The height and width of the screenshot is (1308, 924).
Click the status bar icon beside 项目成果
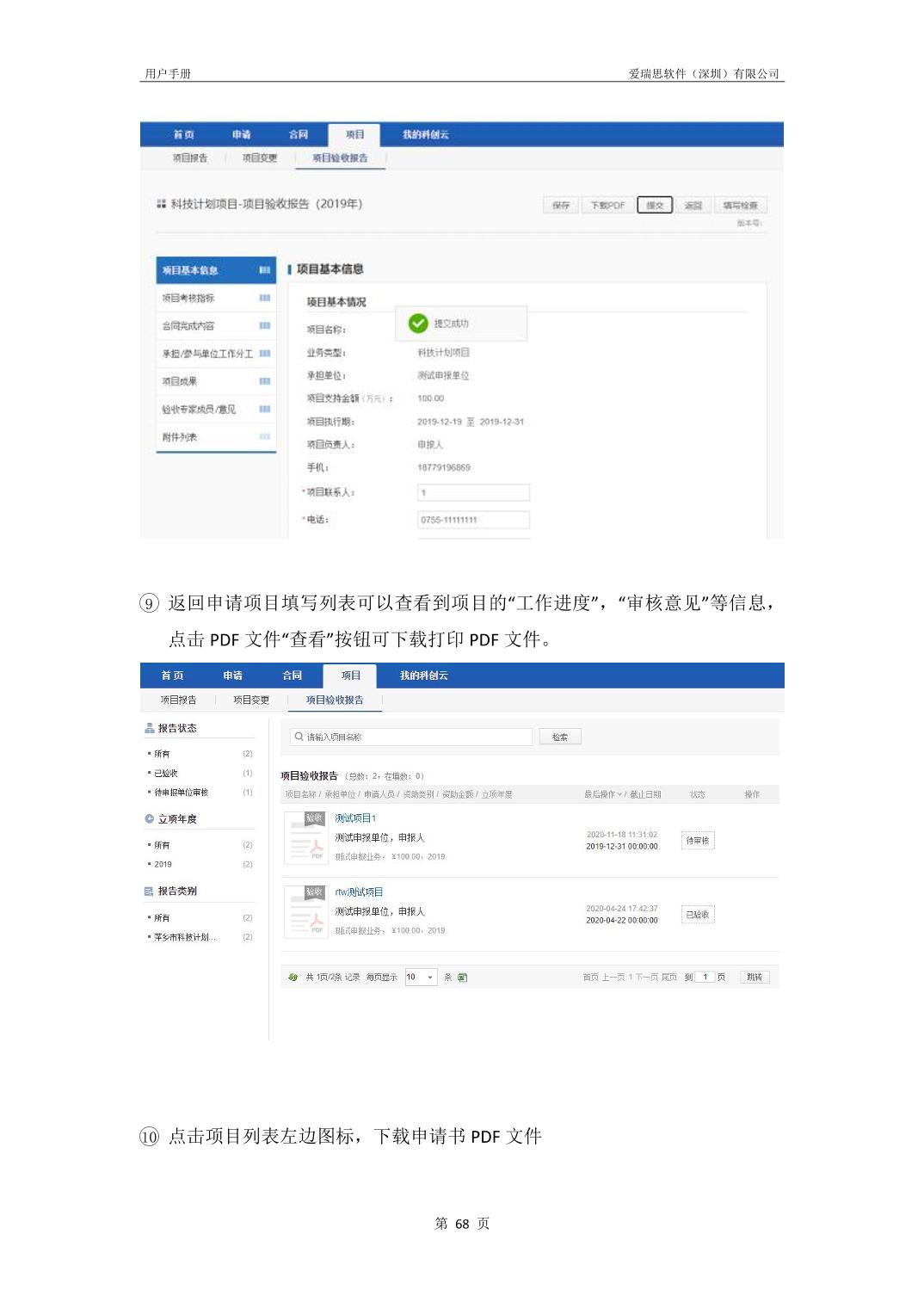(x=264, y=381)
